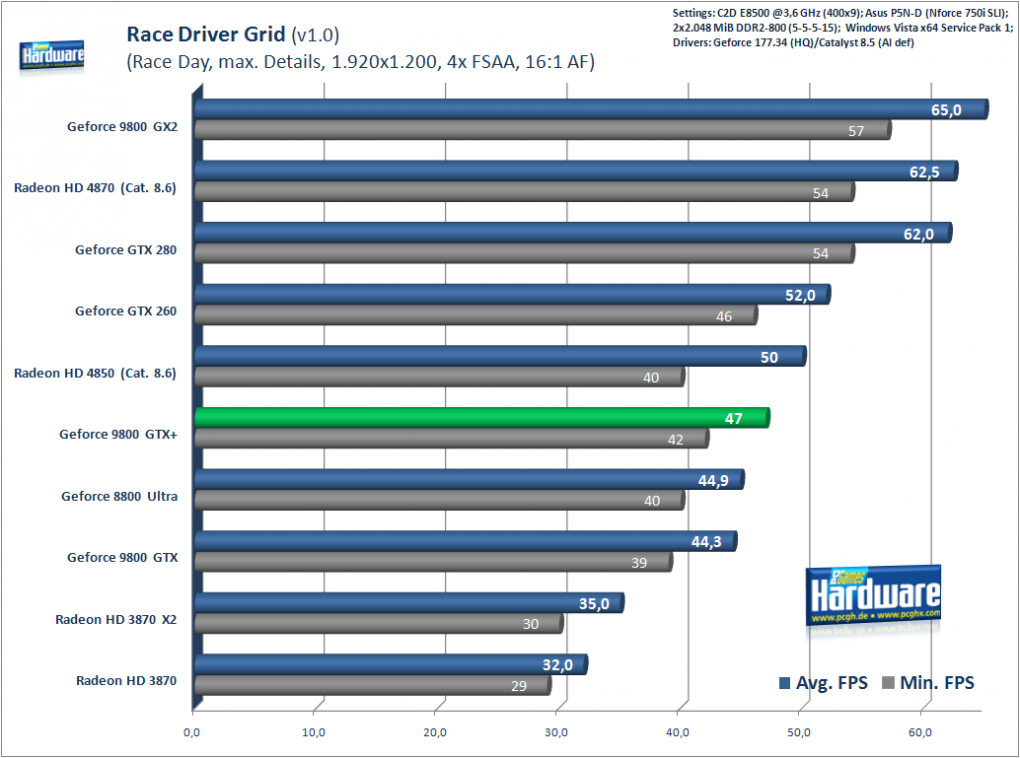
Task: Click the 50,0 axis tick label
Action: 799,733
